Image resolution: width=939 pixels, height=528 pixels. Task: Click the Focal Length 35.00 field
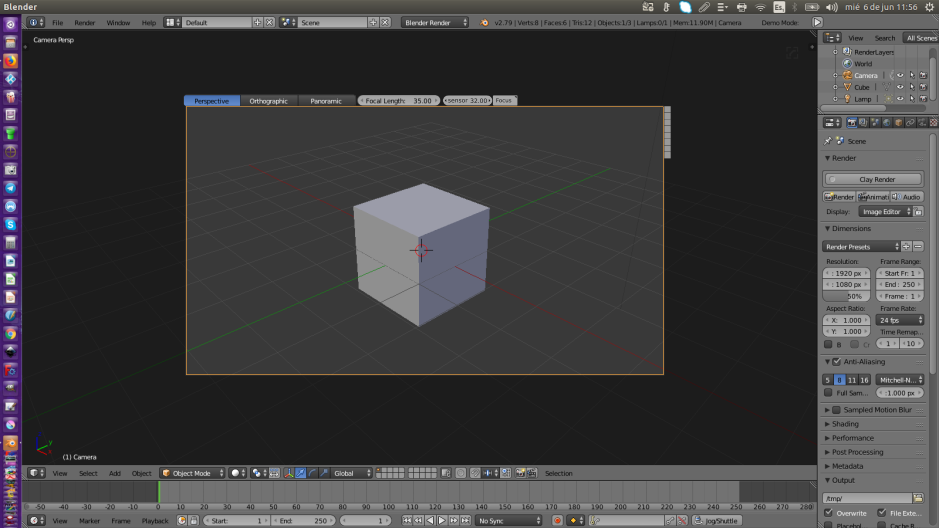tap(399, 101)
